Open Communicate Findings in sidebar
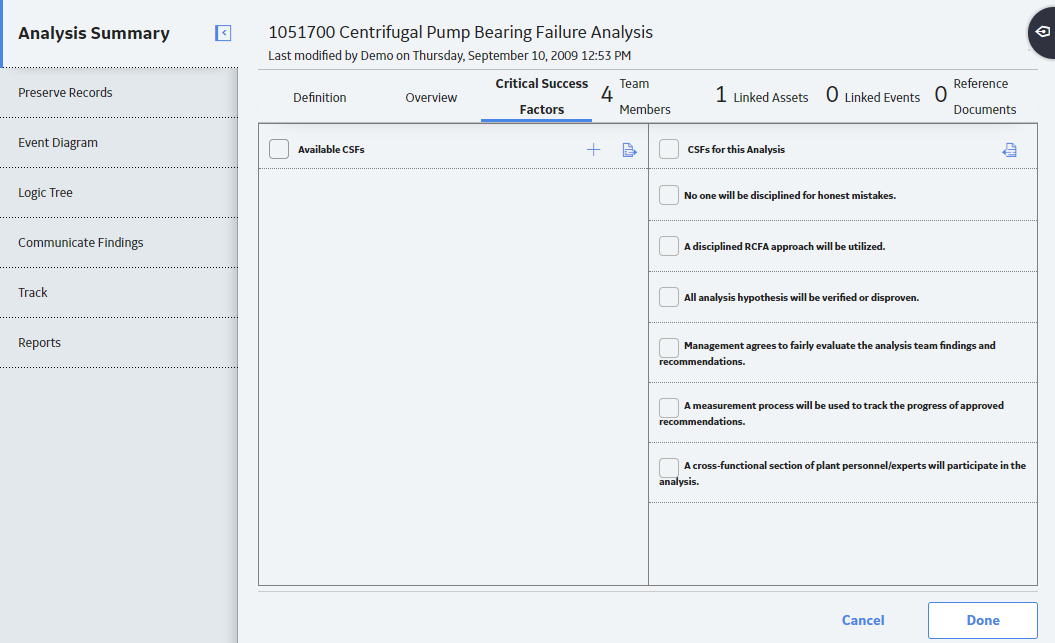 pos(119,243)
